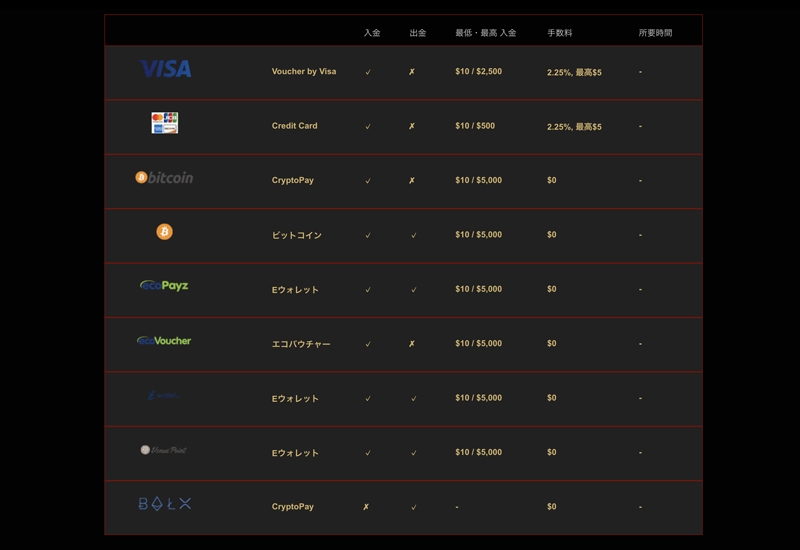Image resolution: width=800 pixels, height=550 pixels.
Task: Click the $10 / $2,500 limit in Visa row
Action: click(x=479, y=72)
